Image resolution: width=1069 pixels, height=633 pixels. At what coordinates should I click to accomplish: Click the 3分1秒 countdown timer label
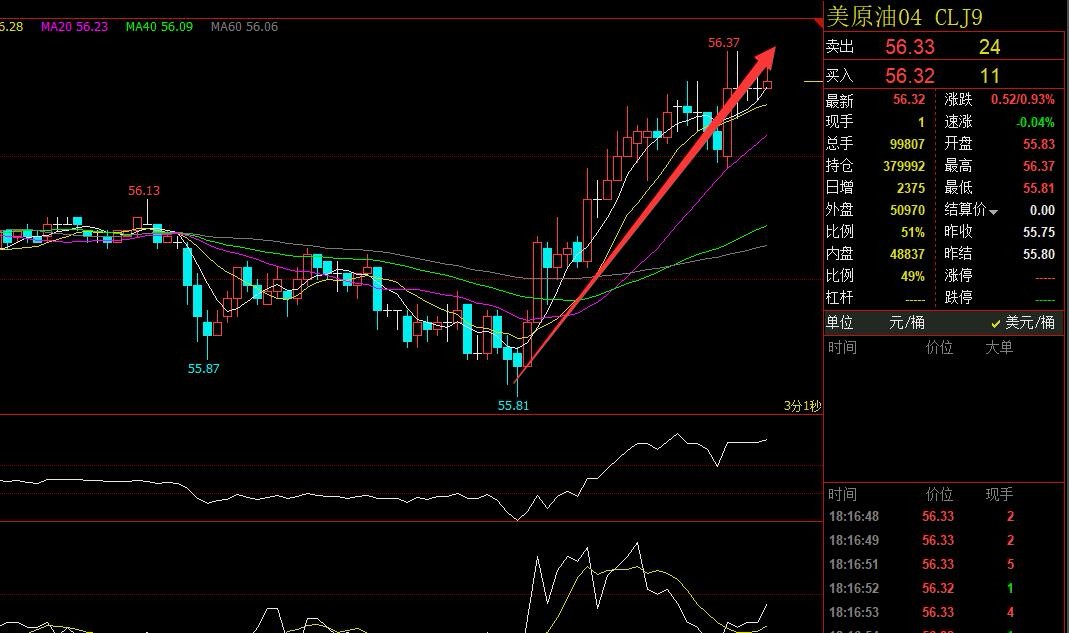801,406
